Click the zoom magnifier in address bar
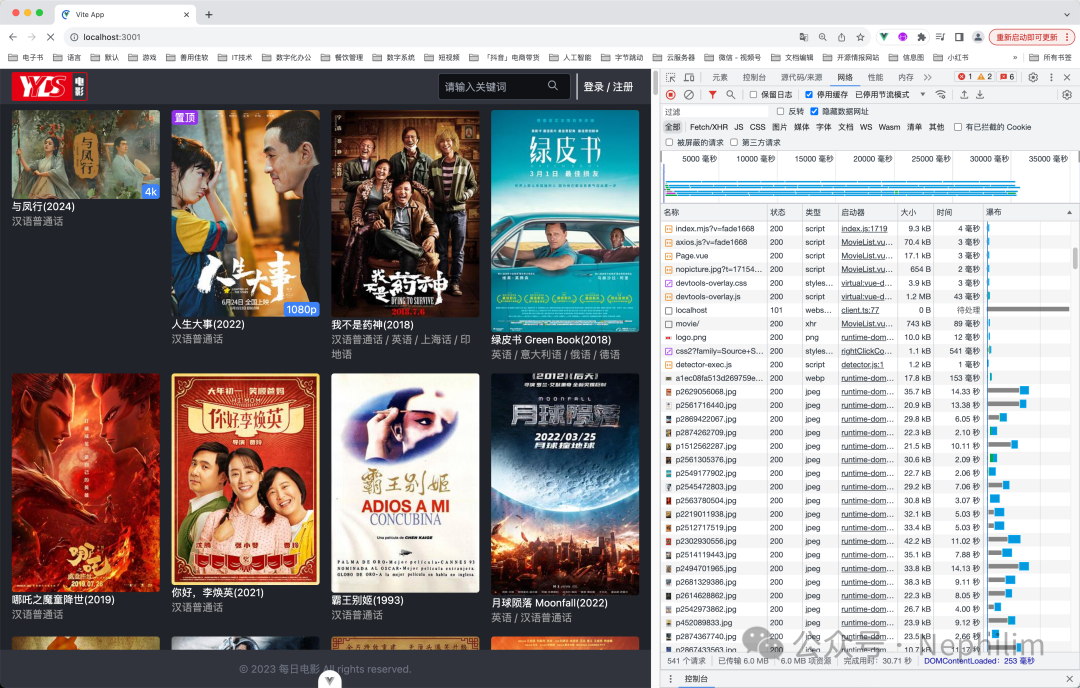The width and height of the screenshot is (1080, 688). 822,37
